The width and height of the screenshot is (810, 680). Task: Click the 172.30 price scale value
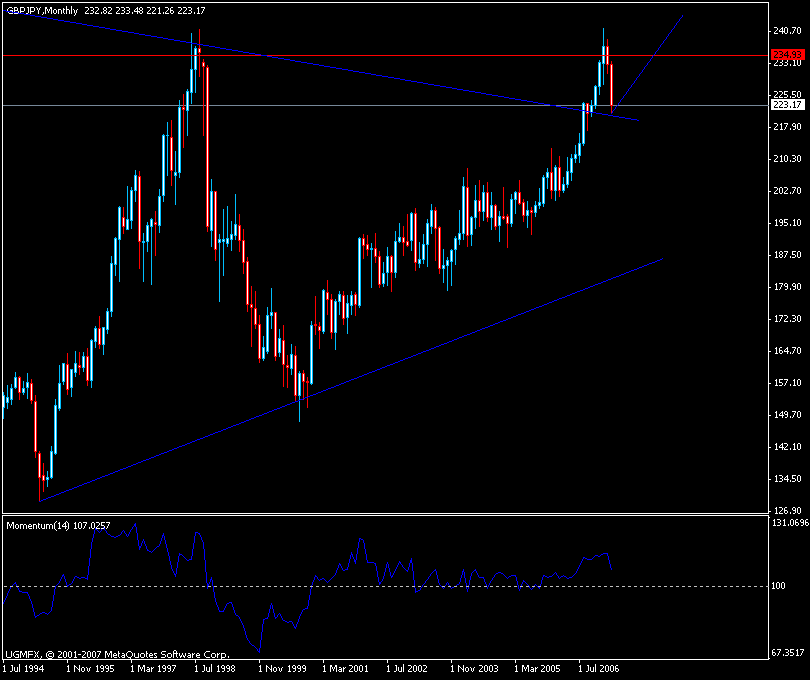(788, 319)
